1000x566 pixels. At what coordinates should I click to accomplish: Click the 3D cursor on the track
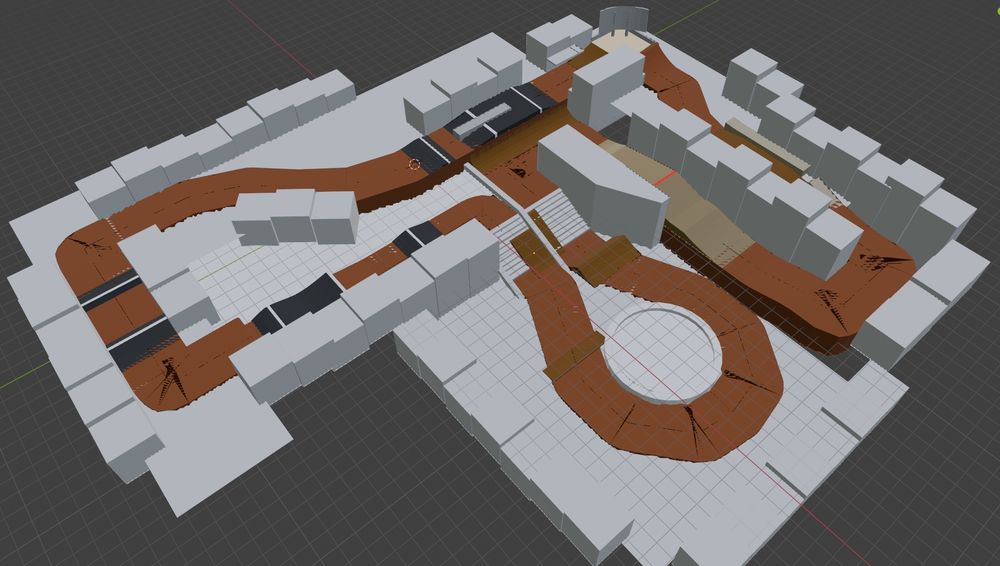coord(415,165)
